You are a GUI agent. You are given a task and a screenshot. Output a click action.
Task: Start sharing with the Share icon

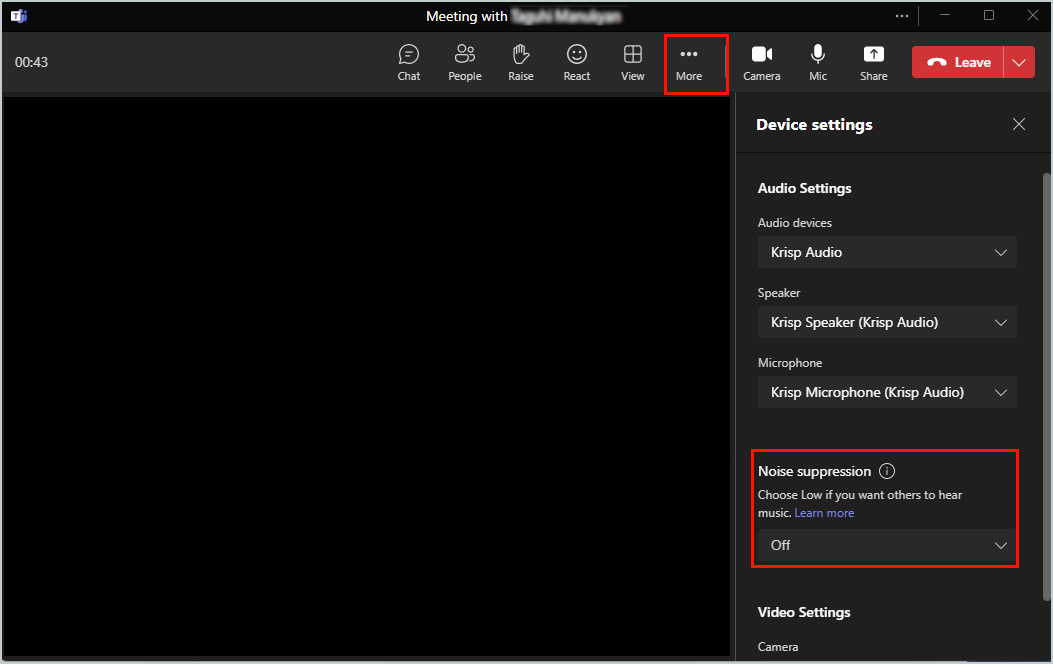(873, 62)
